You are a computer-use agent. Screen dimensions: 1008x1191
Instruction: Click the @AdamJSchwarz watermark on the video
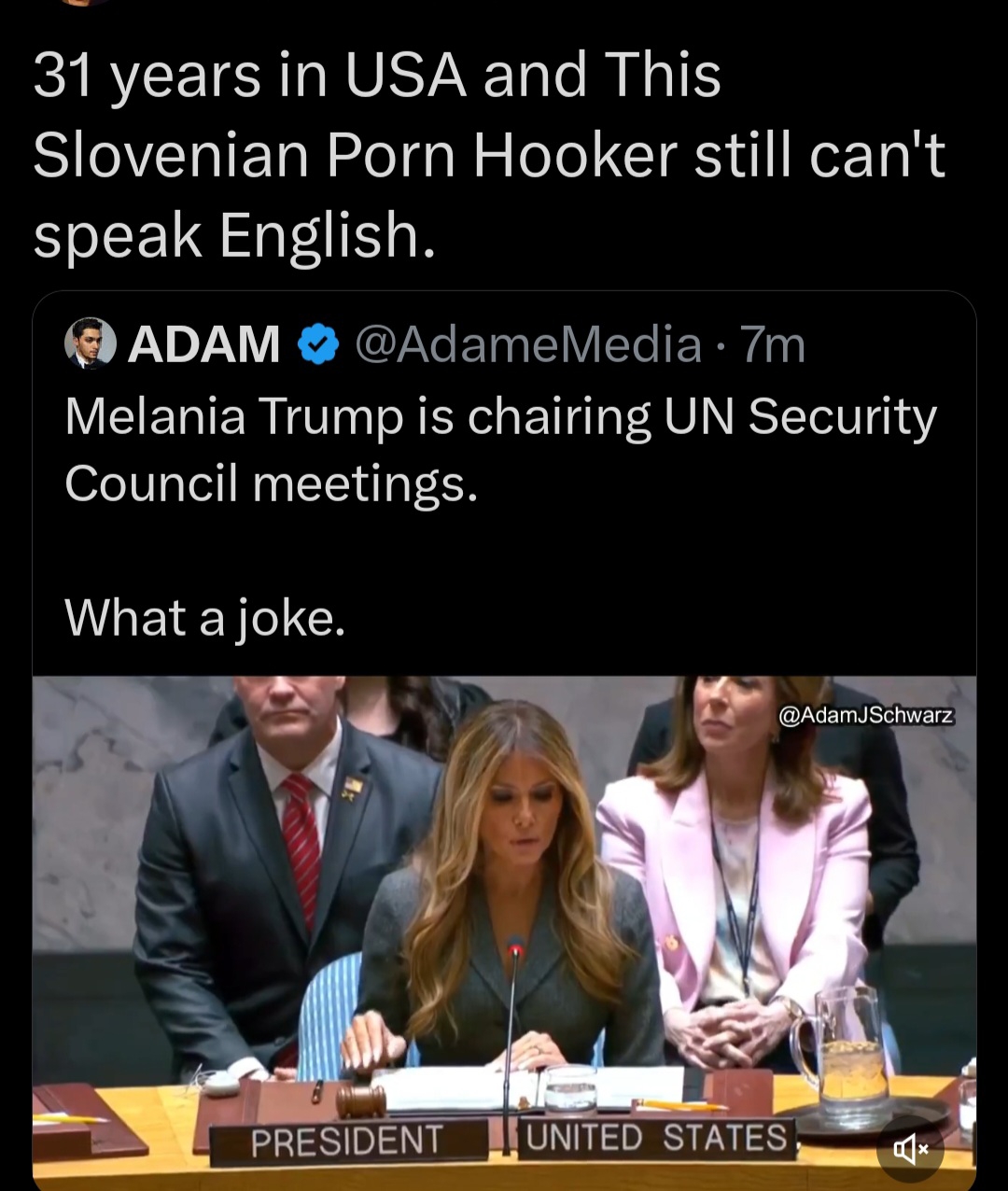tap(865, 715)
